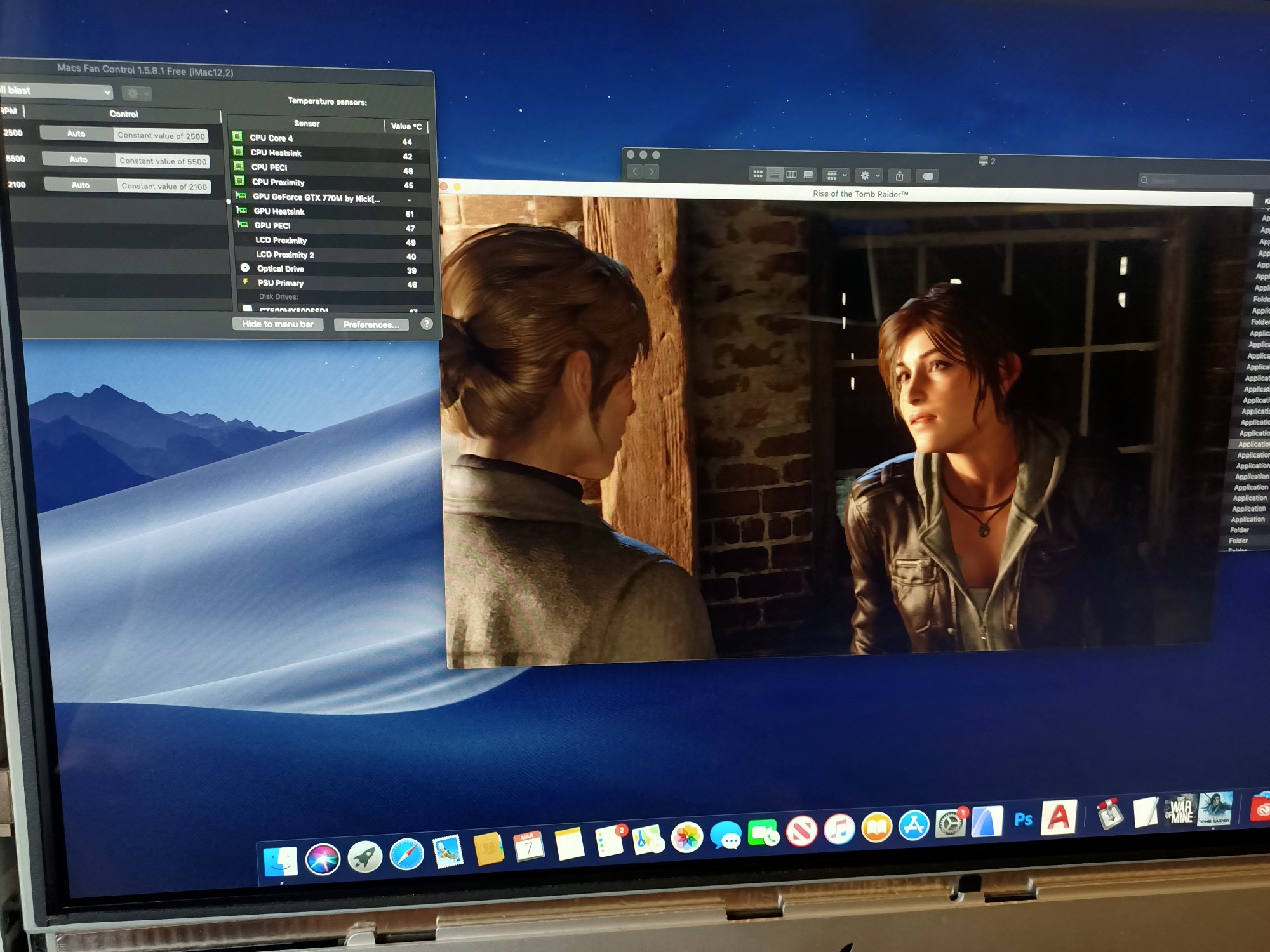This screenshot has width=1270, height=952.
Task: Expand the Finder group-by dropdown
Action: pyautogui.click(x=836, y=175)
